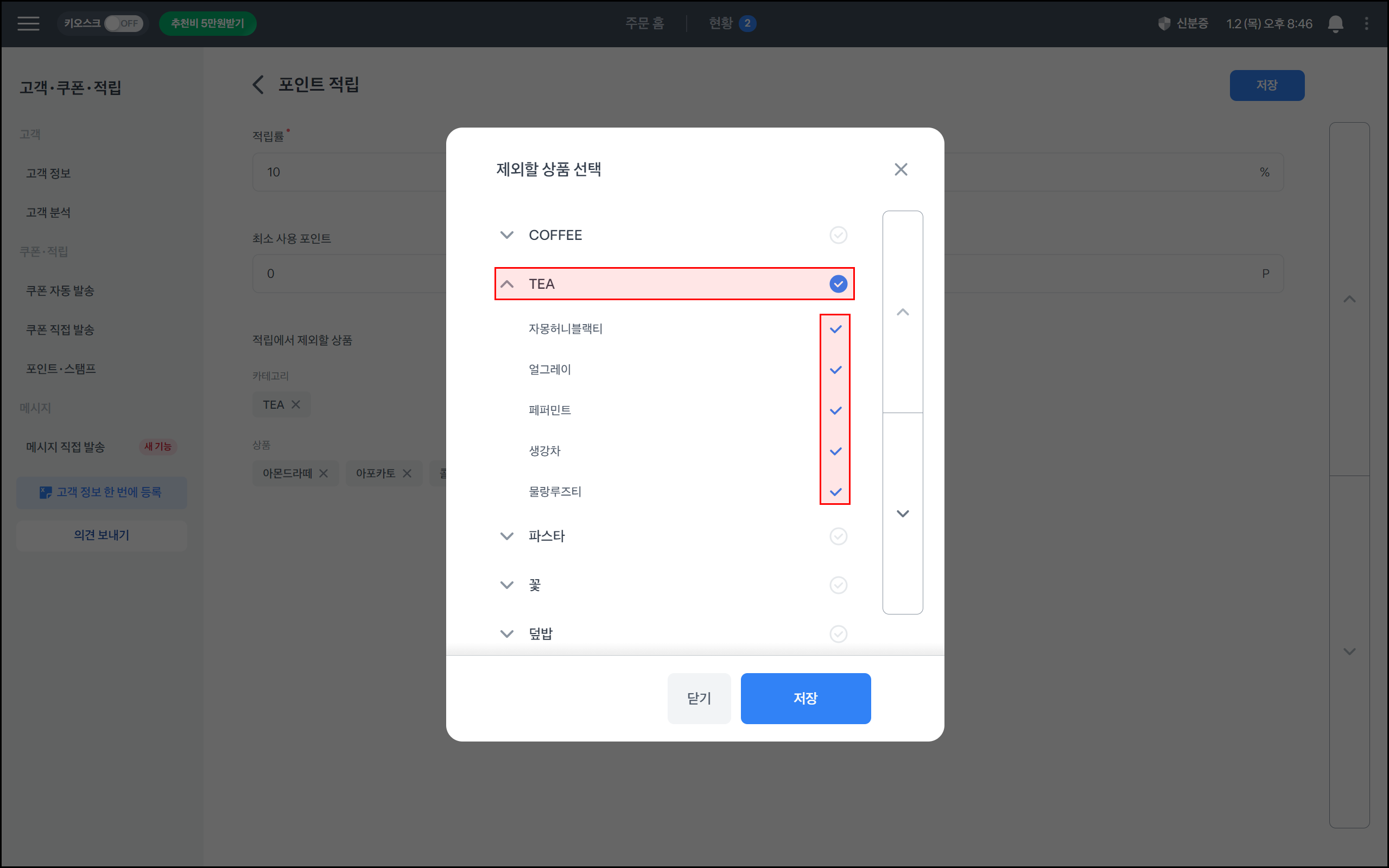Image resolution: width=1389 pixels, height=868 pixels.
Task: Toggle the 키오스크 OFF switch
Action: click(x=123, y=23)
